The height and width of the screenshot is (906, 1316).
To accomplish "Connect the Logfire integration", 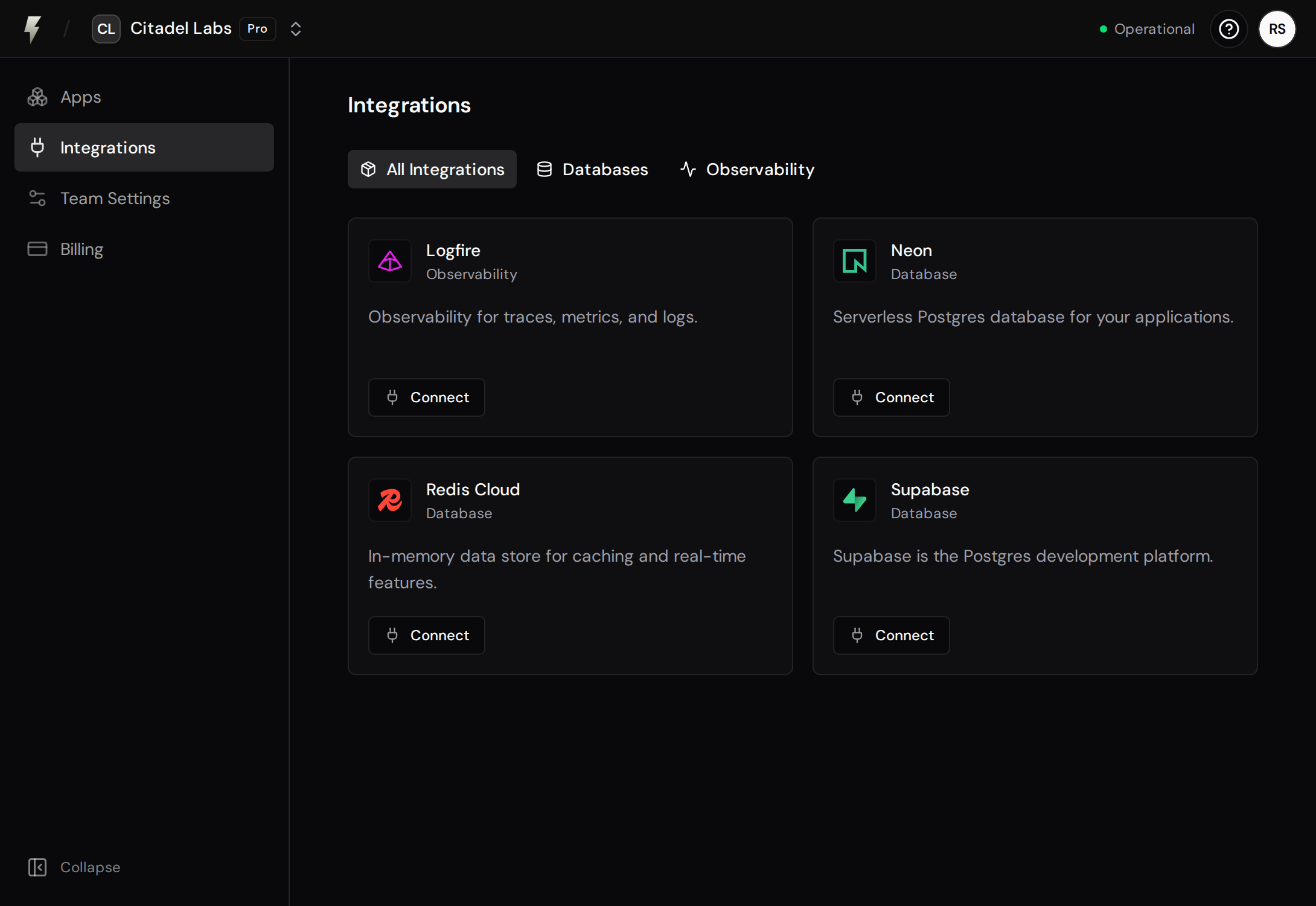I will 427,397.
